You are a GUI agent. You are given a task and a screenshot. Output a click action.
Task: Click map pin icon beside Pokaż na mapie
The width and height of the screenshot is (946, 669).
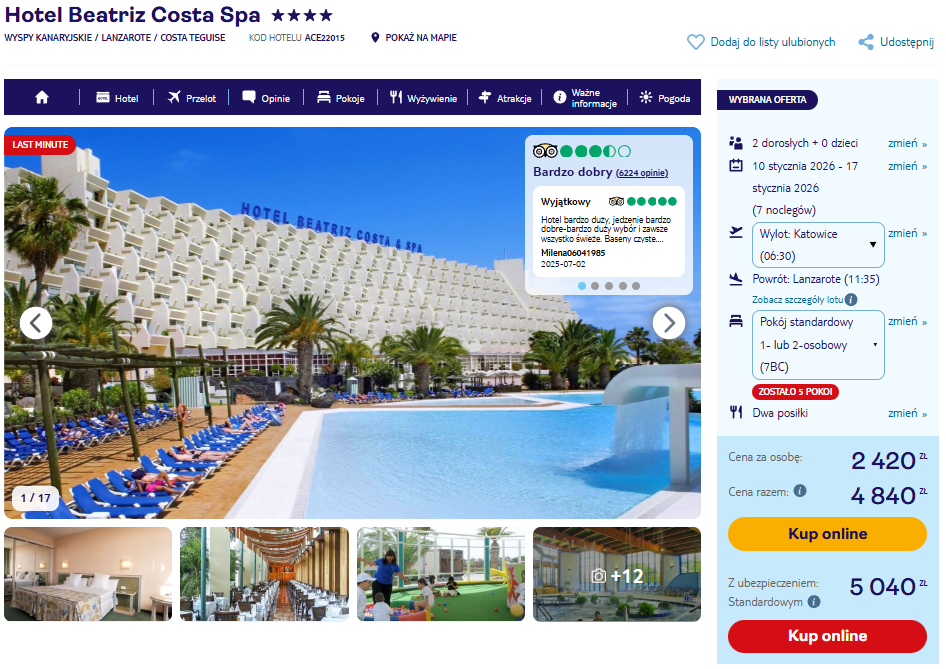tap(375, 37)
